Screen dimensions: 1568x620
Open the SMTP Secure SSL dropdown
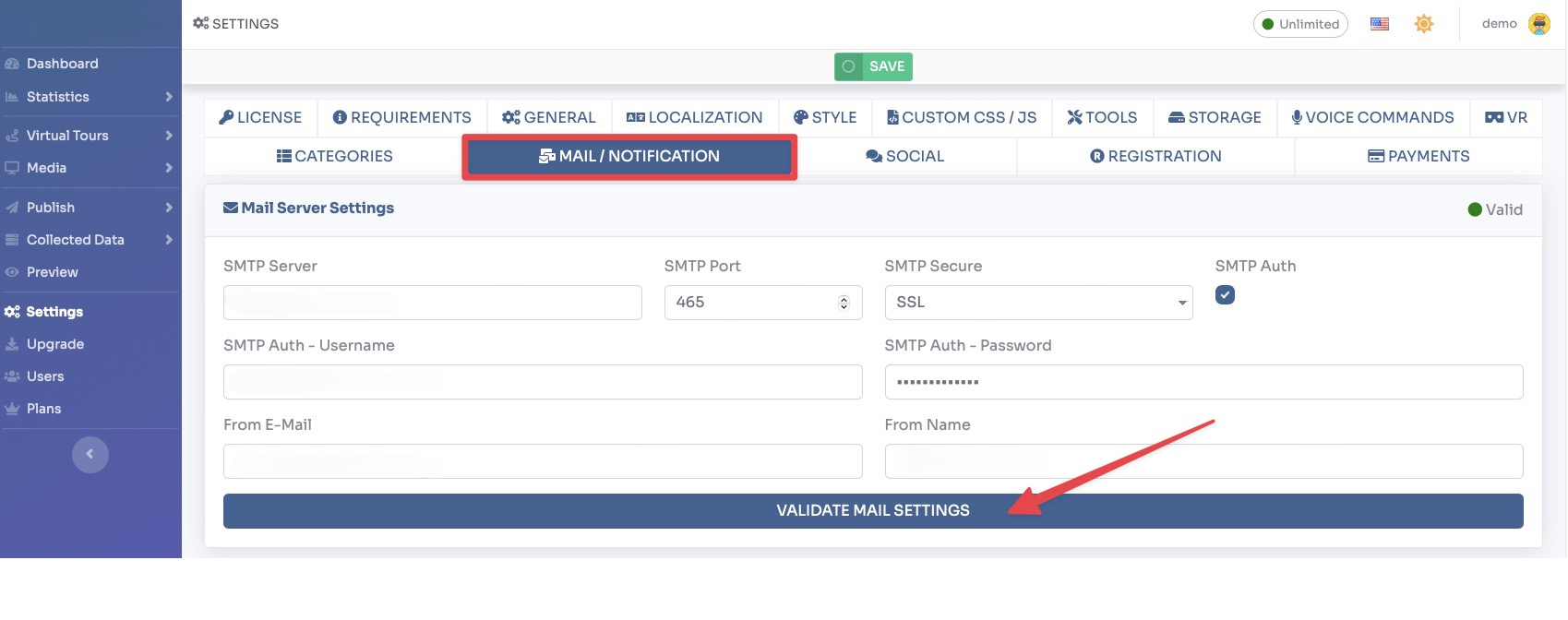click(x=1038, y=303)
